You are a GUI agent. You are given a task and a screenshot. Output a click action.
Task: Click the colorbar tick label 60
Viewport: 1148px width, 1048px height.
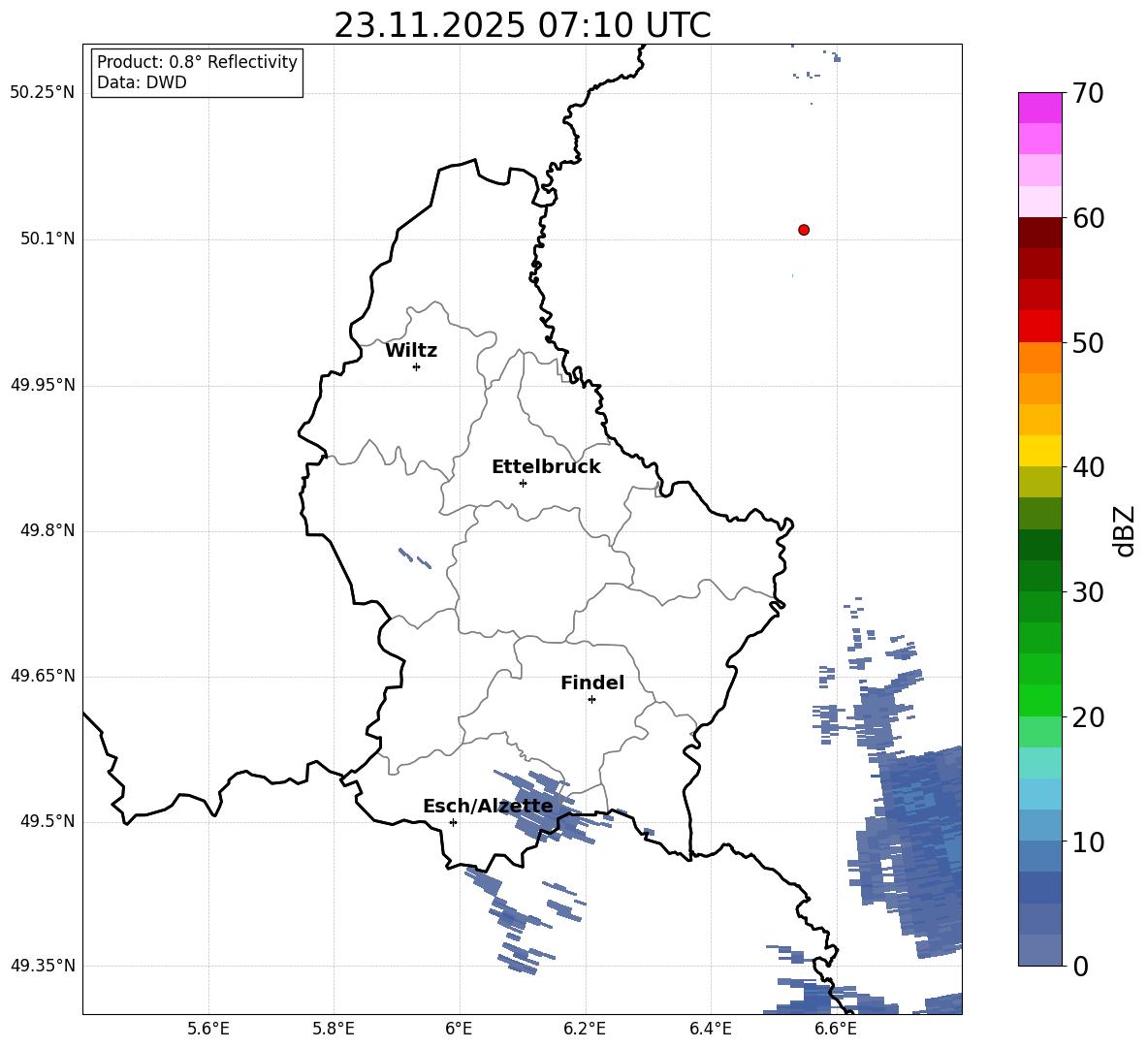1088,218
